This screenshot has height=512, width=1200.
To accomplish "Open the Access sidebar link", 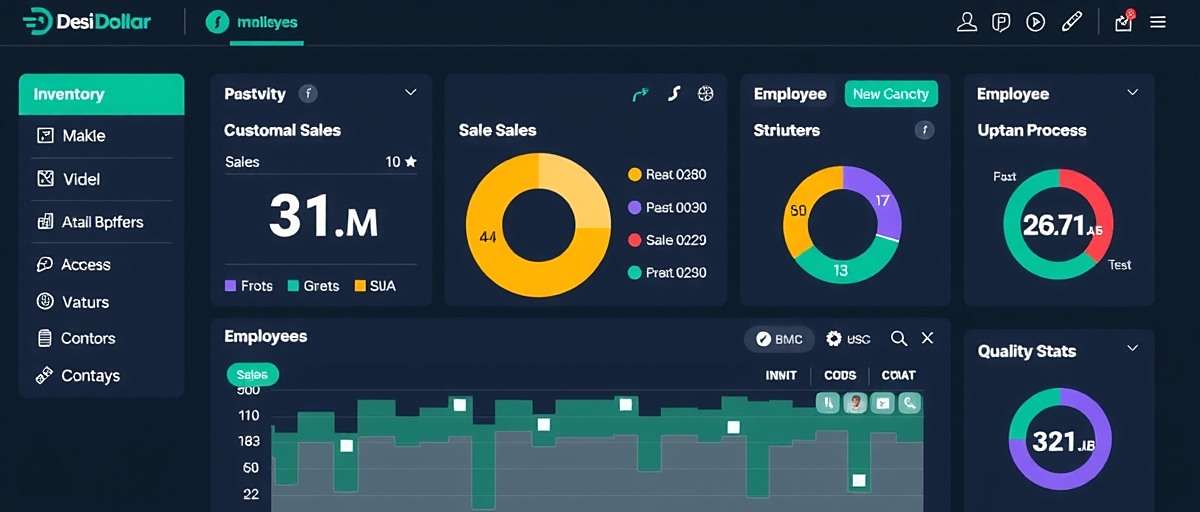I will tap(86, 265).
